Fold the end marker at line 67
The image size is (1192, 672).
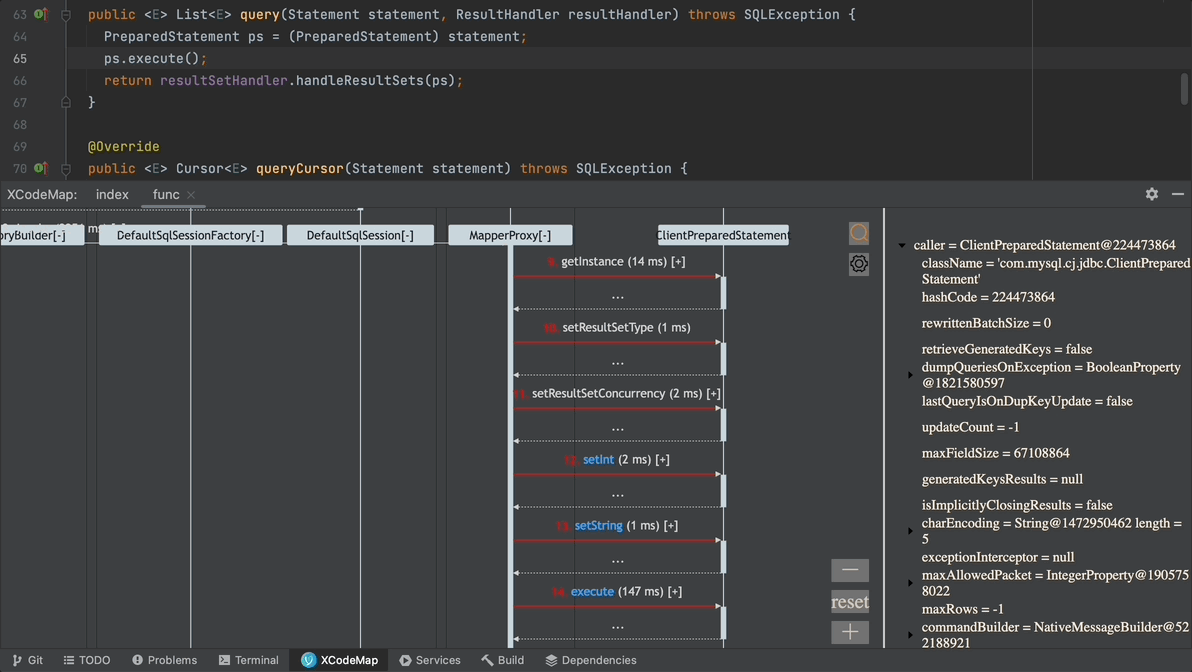[66, 102]
